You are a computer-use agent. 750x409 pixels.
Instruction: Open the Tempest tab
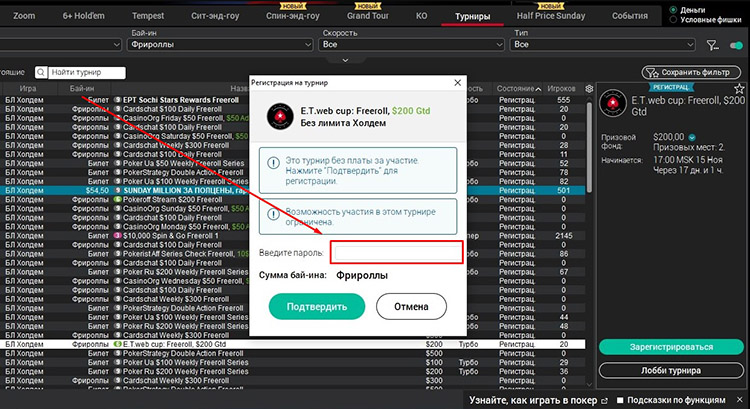pos(148,16)
